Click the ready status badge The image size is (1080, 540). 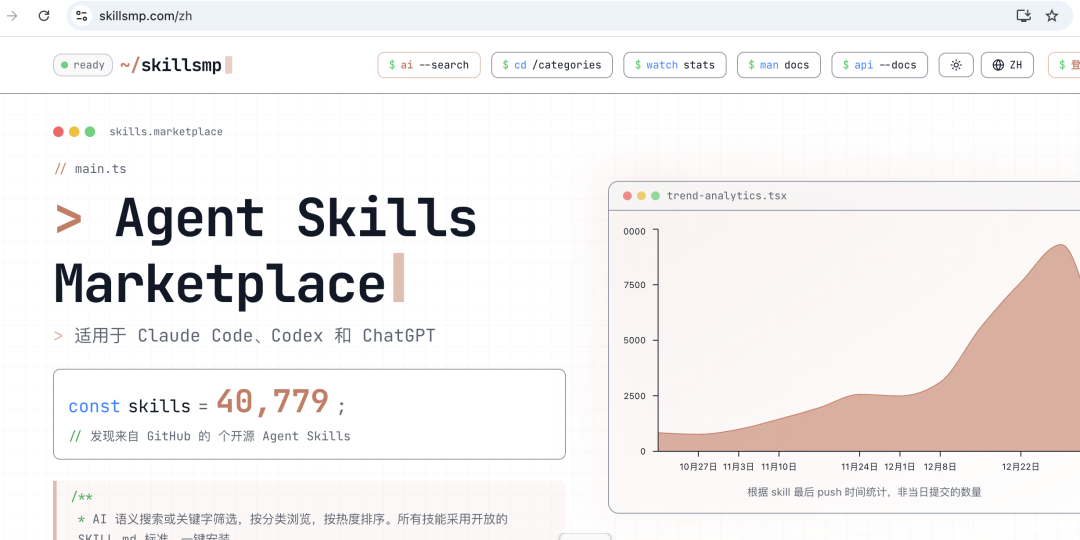coord(83,65)
